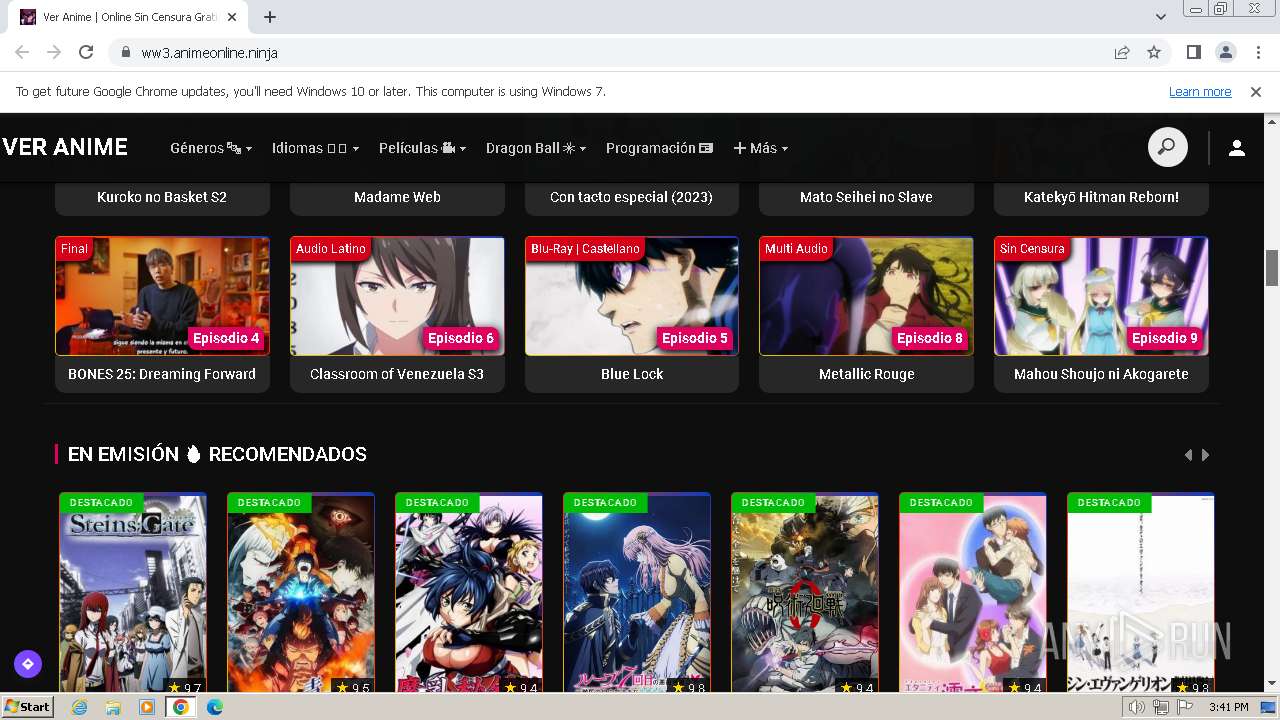Open Kuroko no Basket S2 title
The width and height of the screenshot is (1280, 720).
(162, 197)
